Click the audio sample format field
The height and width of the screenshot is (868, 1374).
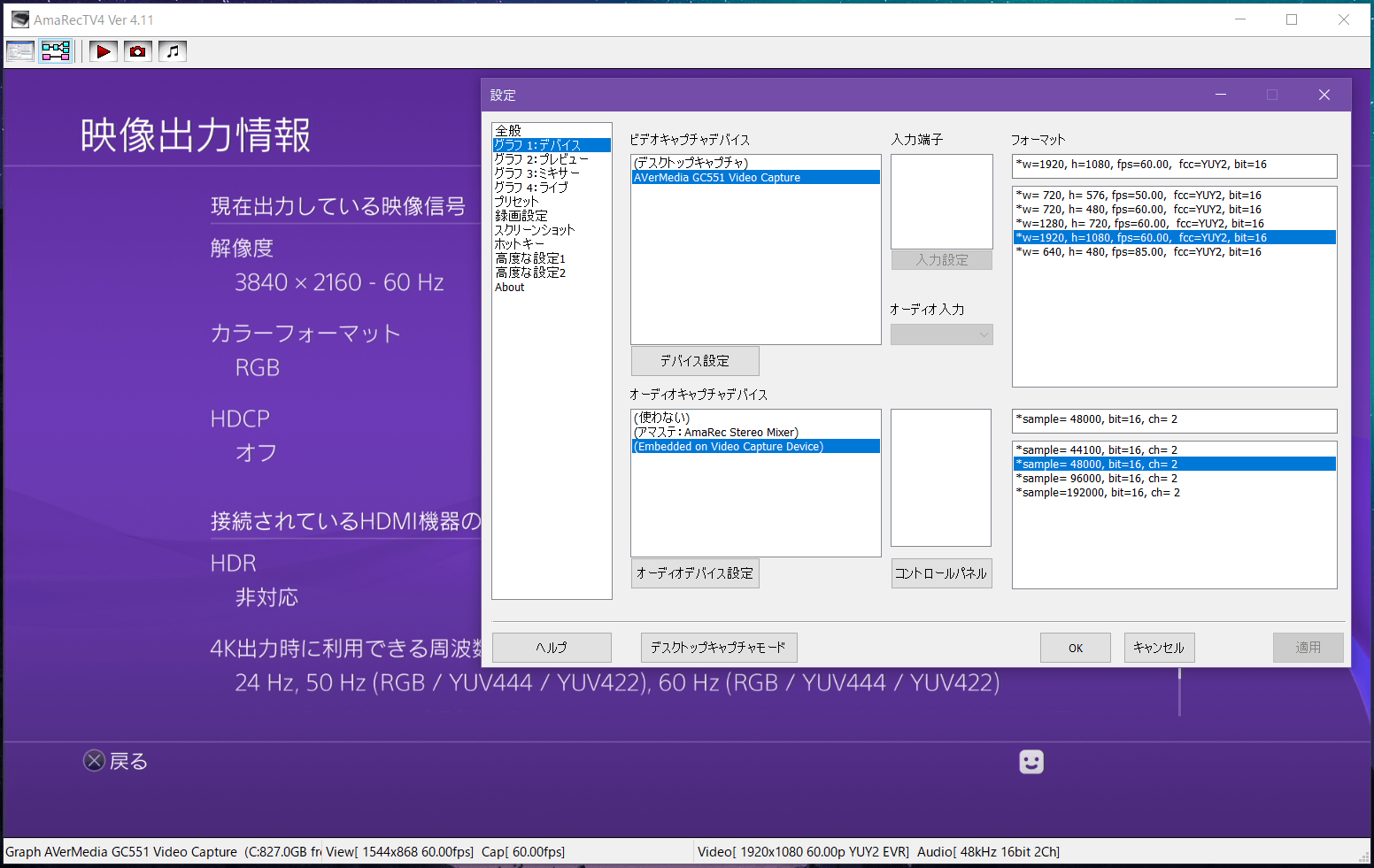[x=1174, y=420]
